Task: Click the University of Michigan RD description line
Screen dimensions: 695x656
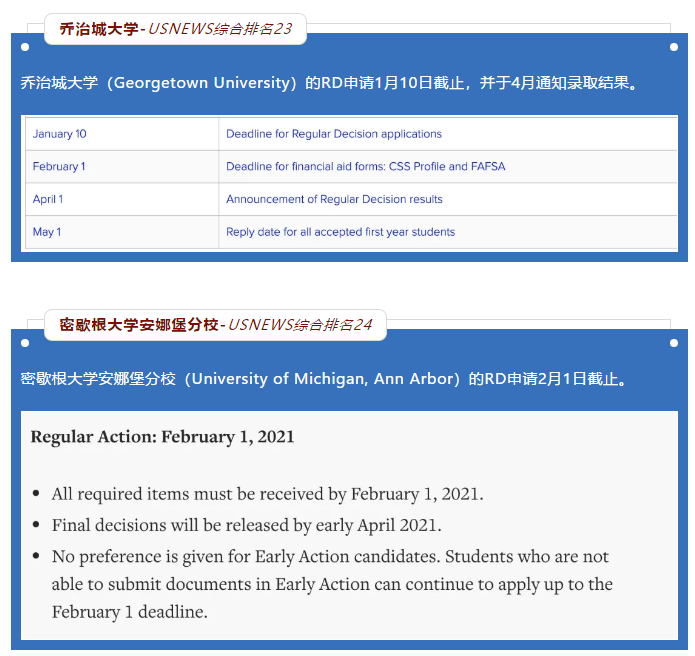Action: (x=324, y=379)
